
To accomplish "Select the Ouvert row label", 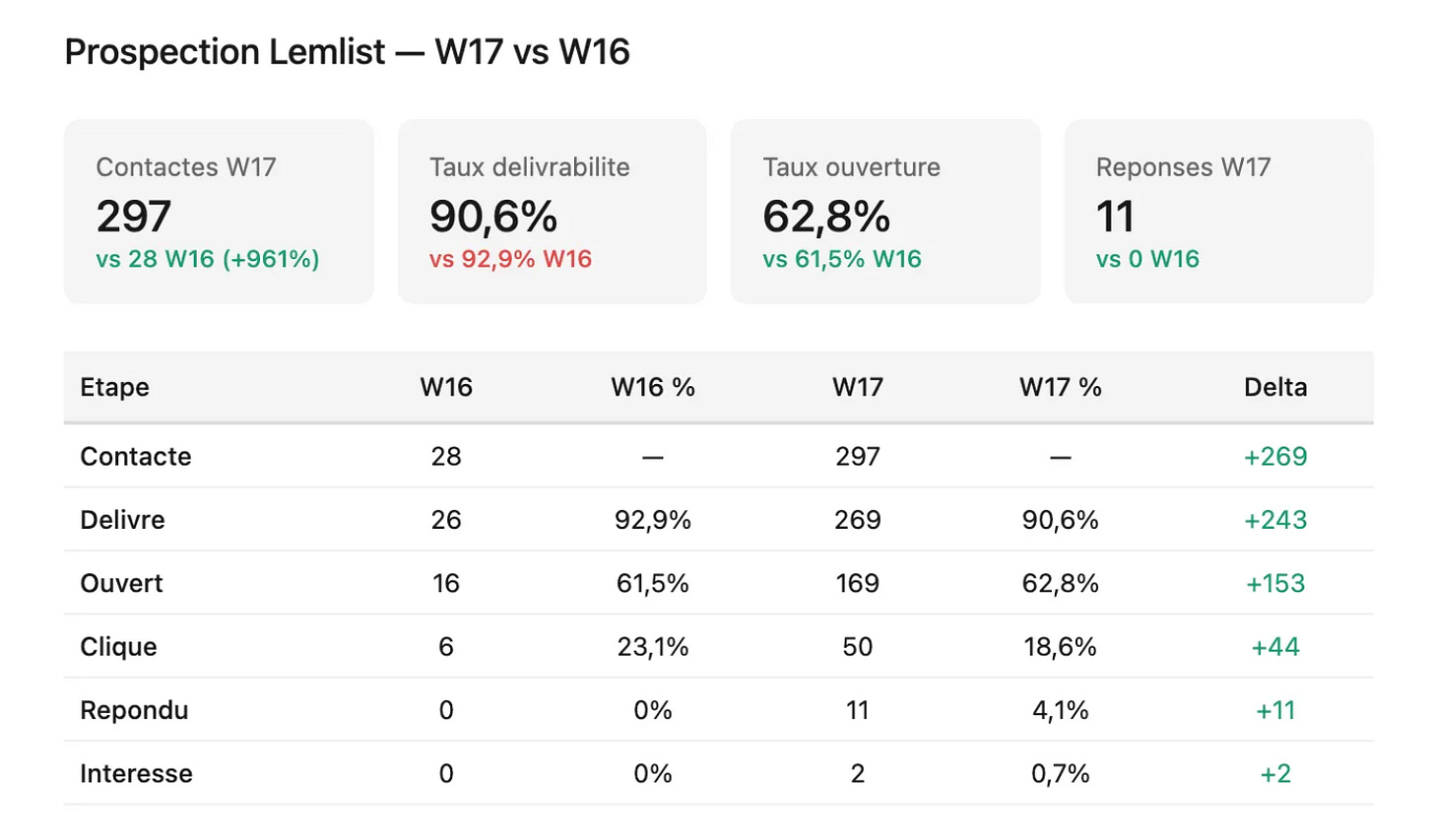I will (x=121, y=583).
